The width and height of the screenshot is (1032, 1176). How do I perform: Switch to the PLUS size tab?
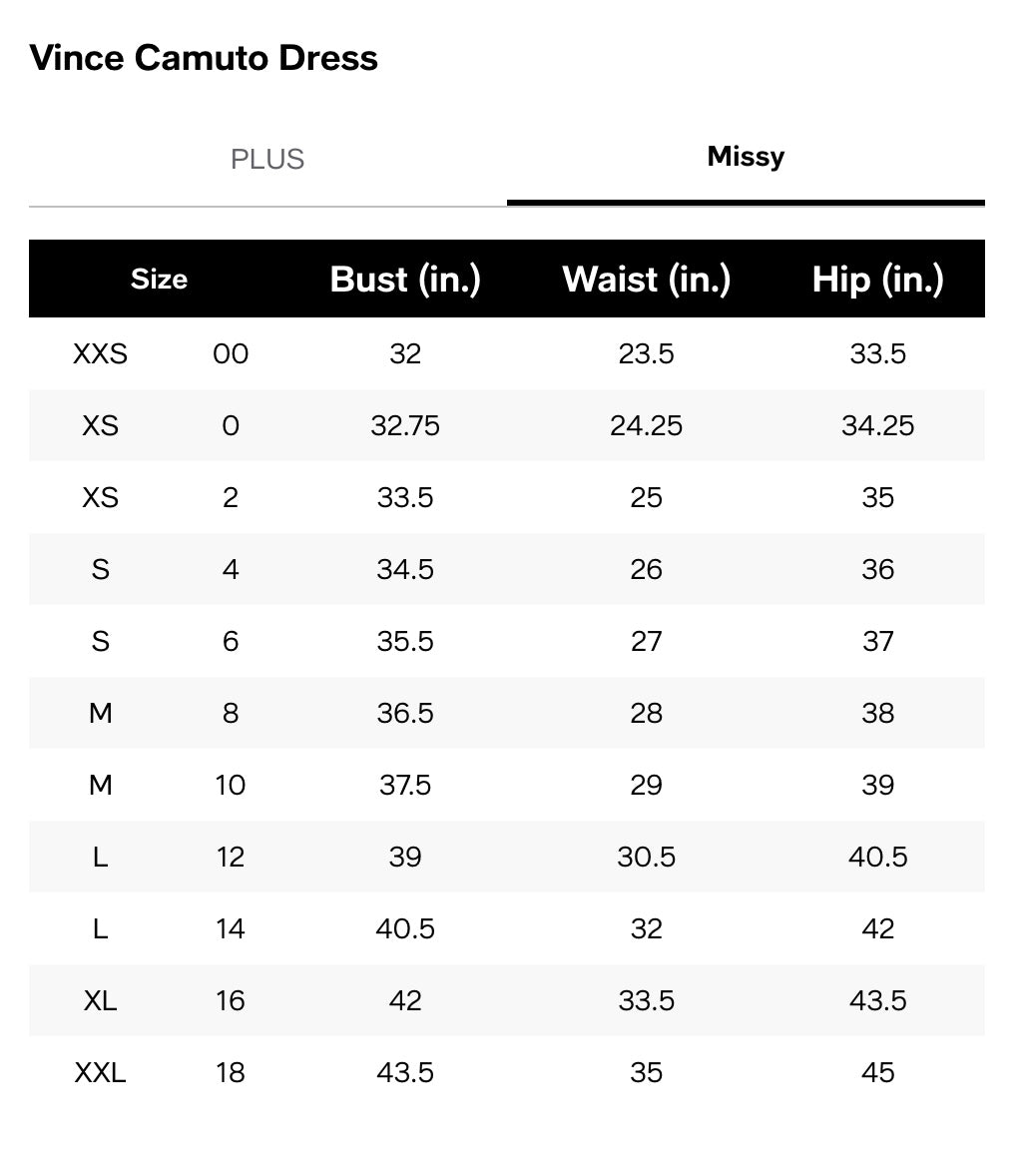coord(267,160)
